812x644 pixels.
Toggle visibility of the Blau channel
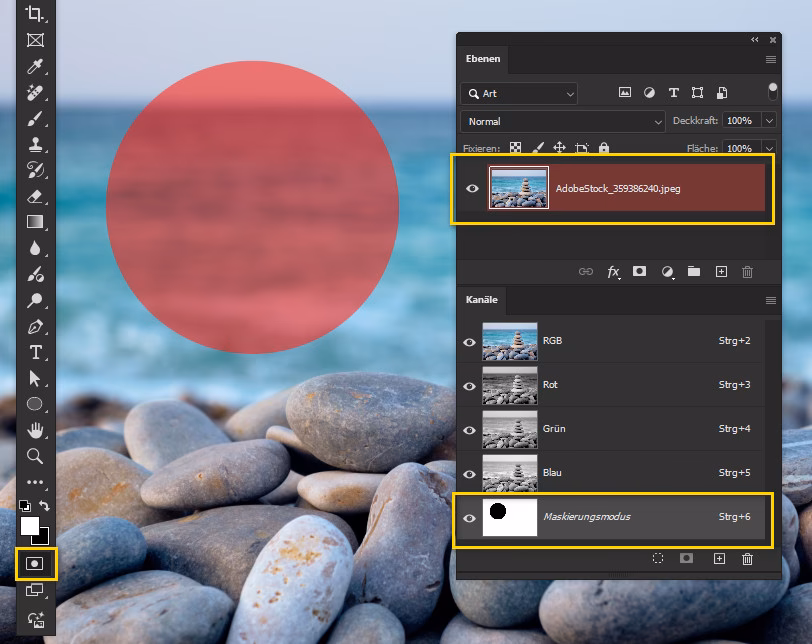click(470, 473)
